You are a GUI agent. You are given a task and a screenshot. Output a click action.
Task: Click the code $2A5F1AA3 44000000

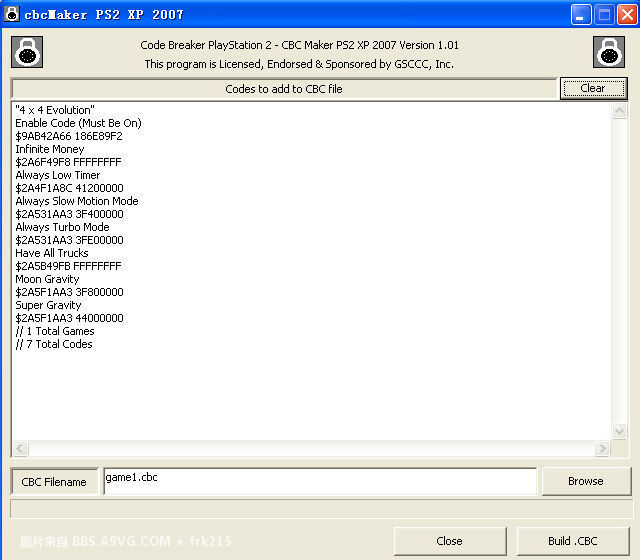69,318
